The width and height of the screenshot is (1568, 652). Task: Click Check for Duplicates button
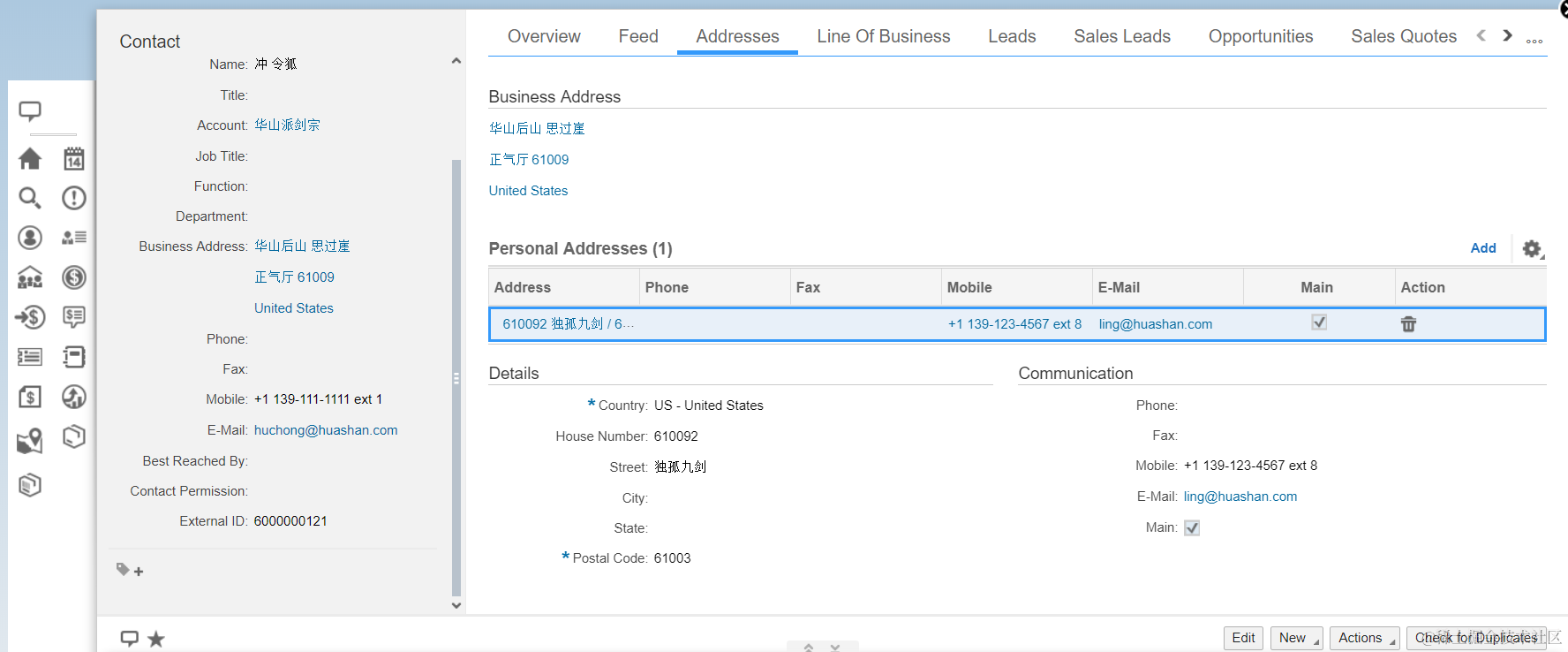click(x=1476, y=638)
